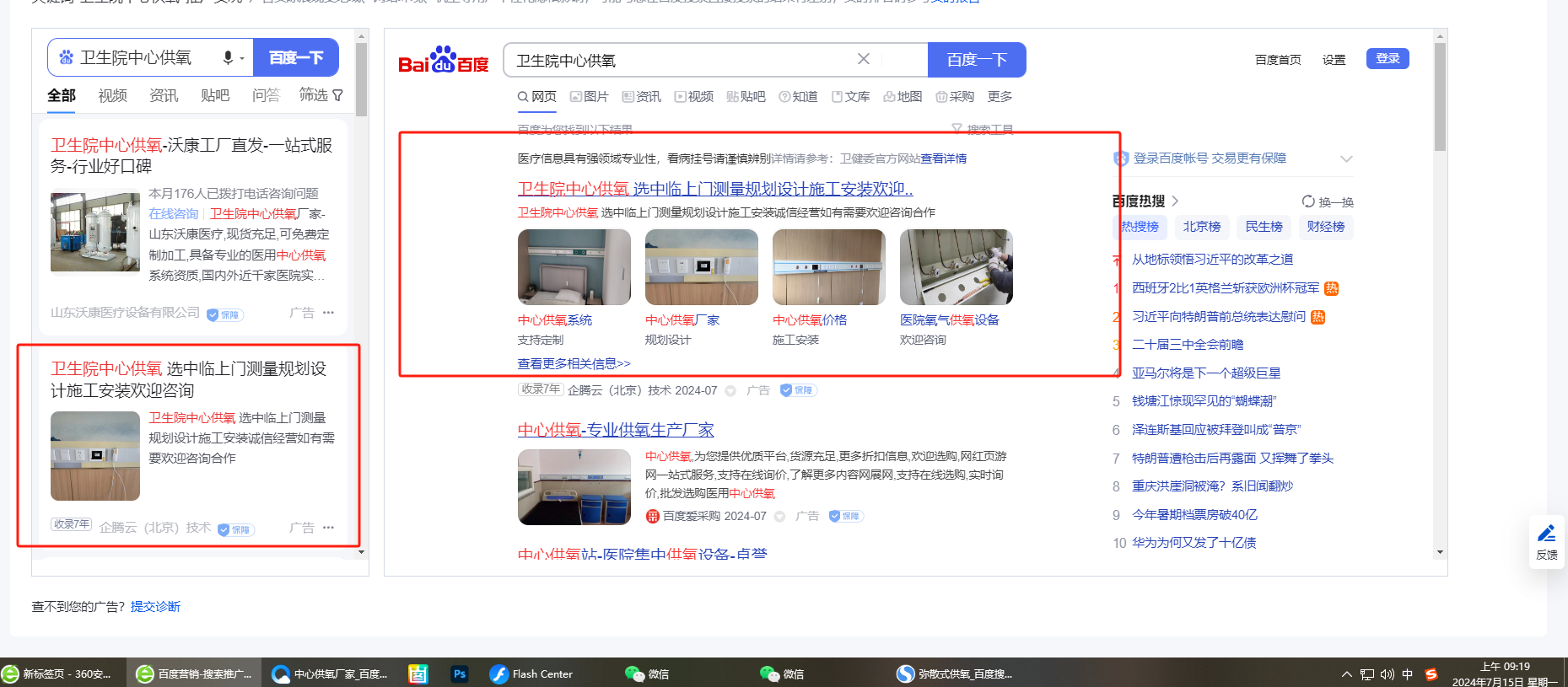Expand the 登录百度帐号 notice chevron
Viewport: 1568px width, 687px height.
[x=1346, y=158]
